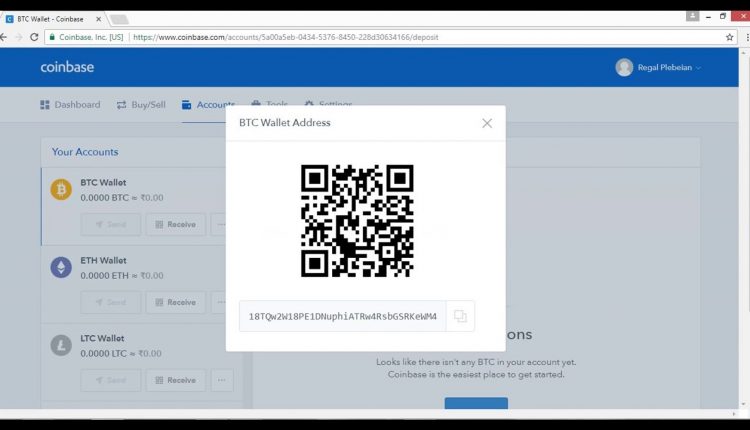Go forward in browser history

point(19,37)
